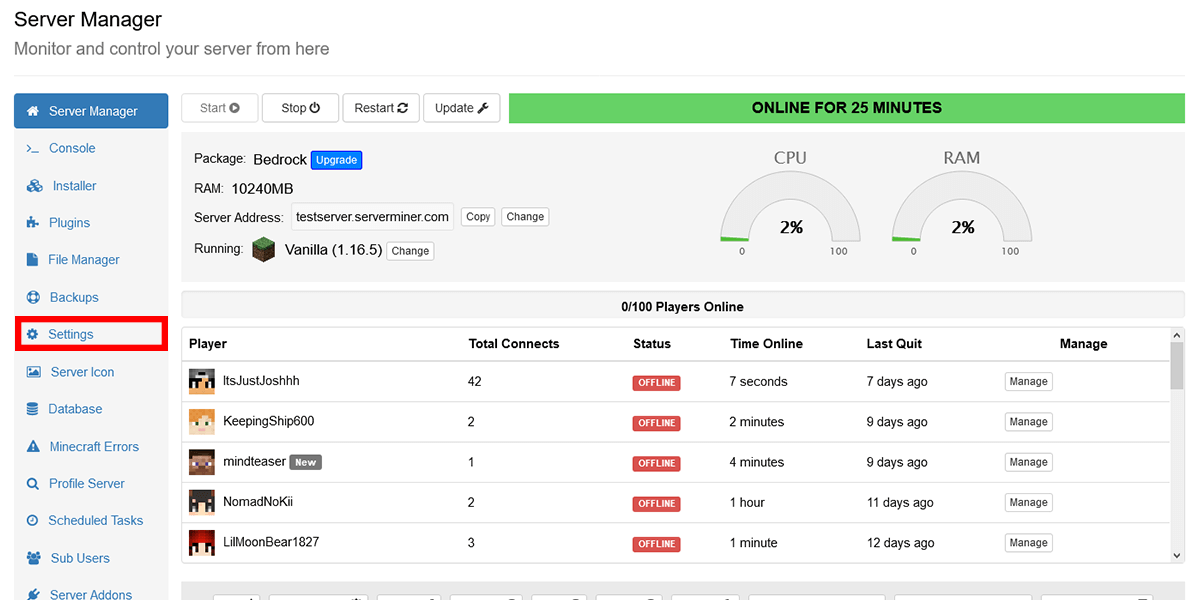Viewport: 1200px width, 600px height.
Task: Manage player mindteaser
Action: [x=1028, y=462]
